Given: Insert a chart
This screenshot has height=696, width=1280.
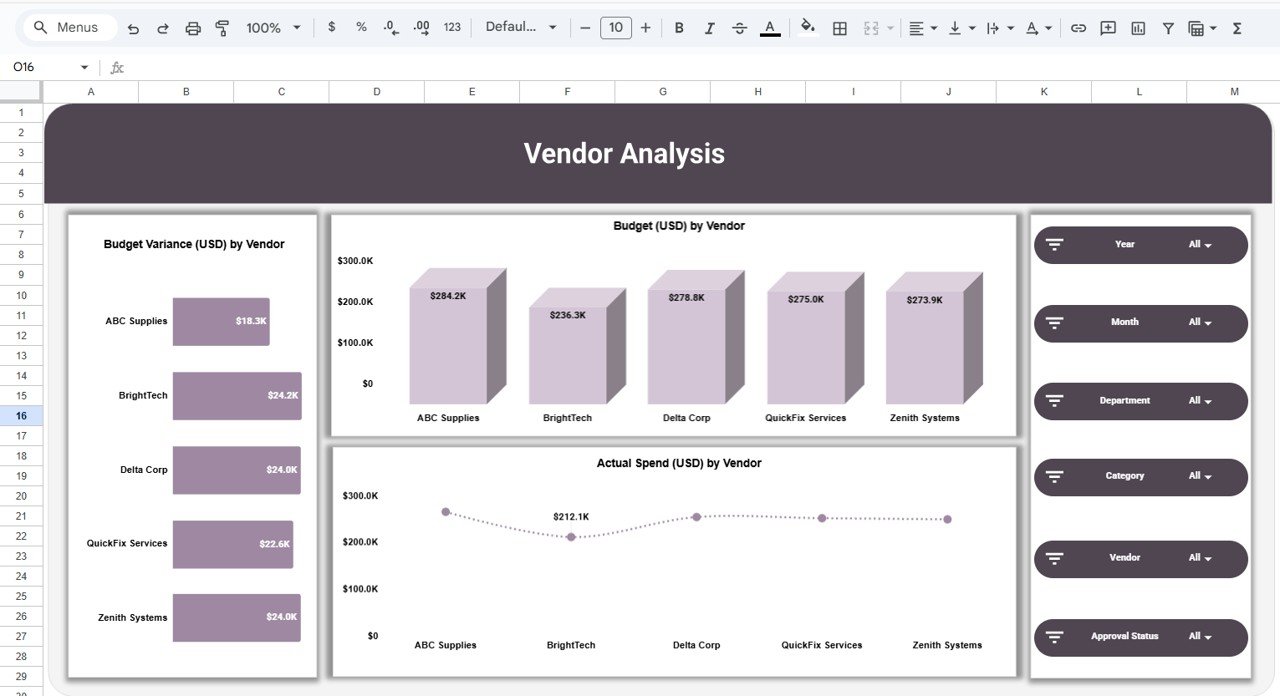Looking at the screenshot, I should point(1138,27).
